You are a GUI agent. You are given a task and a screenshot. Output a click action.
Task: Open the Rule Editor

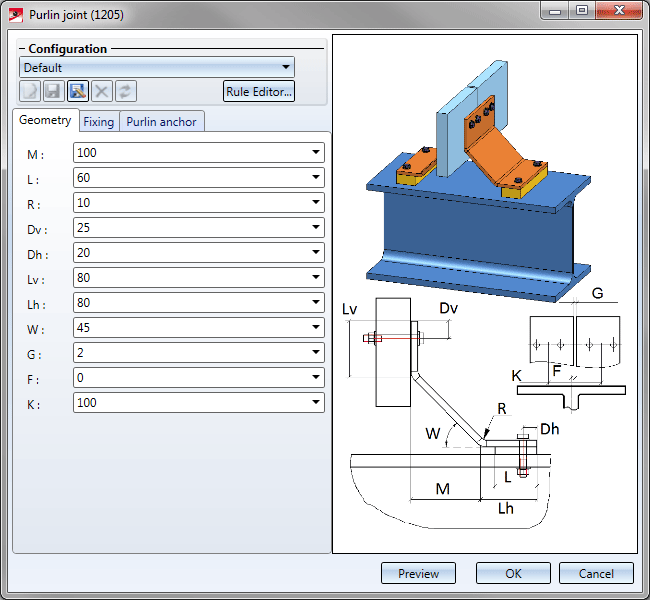click(258, 92)
